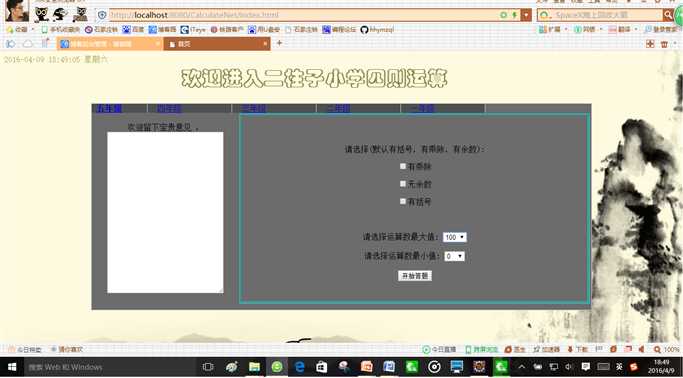The height and width of the screenshot is (378, 683).
Task: Switch to the 首页 browser tab
Action: tap(217, 44)
